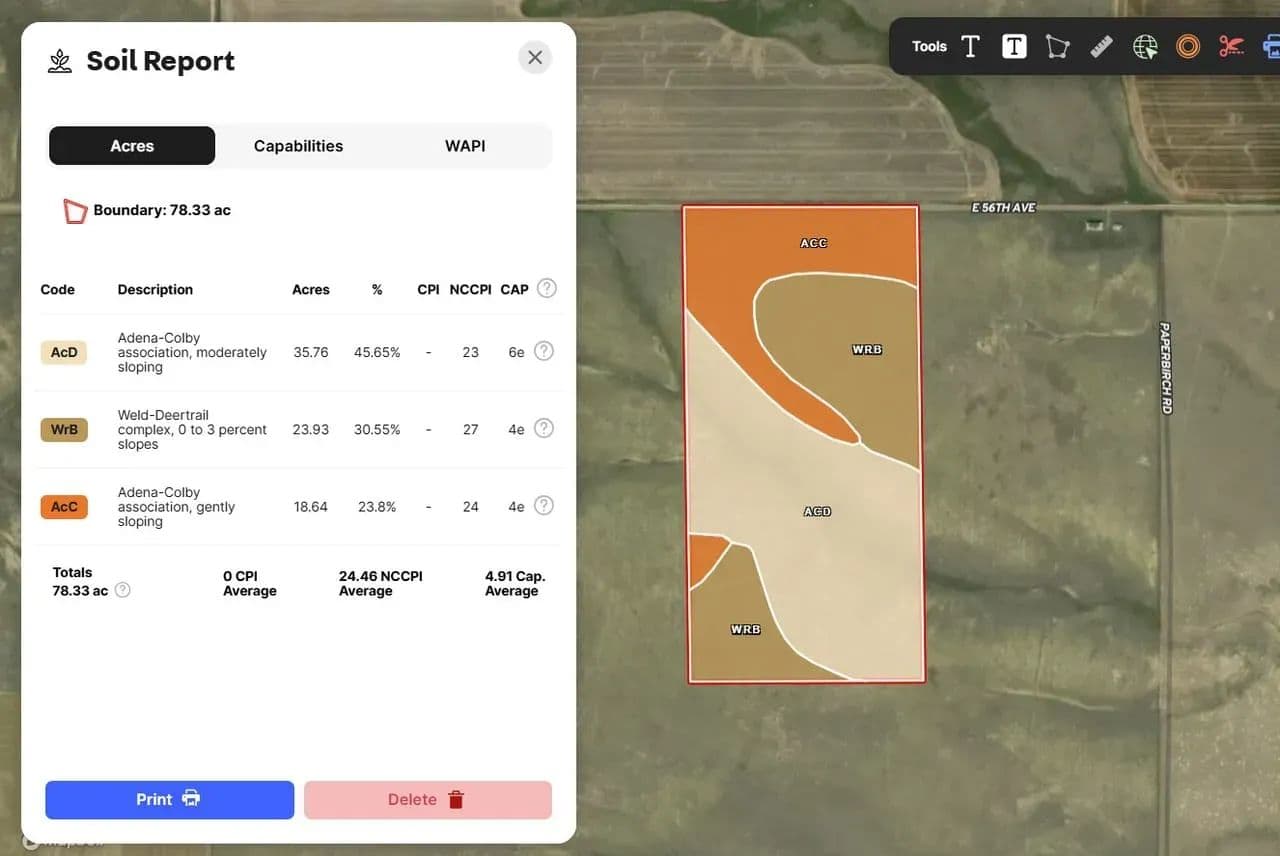This screenshot has height=856, width=1280.
Task: Delete the soil report
Action: tap(428, 800)
